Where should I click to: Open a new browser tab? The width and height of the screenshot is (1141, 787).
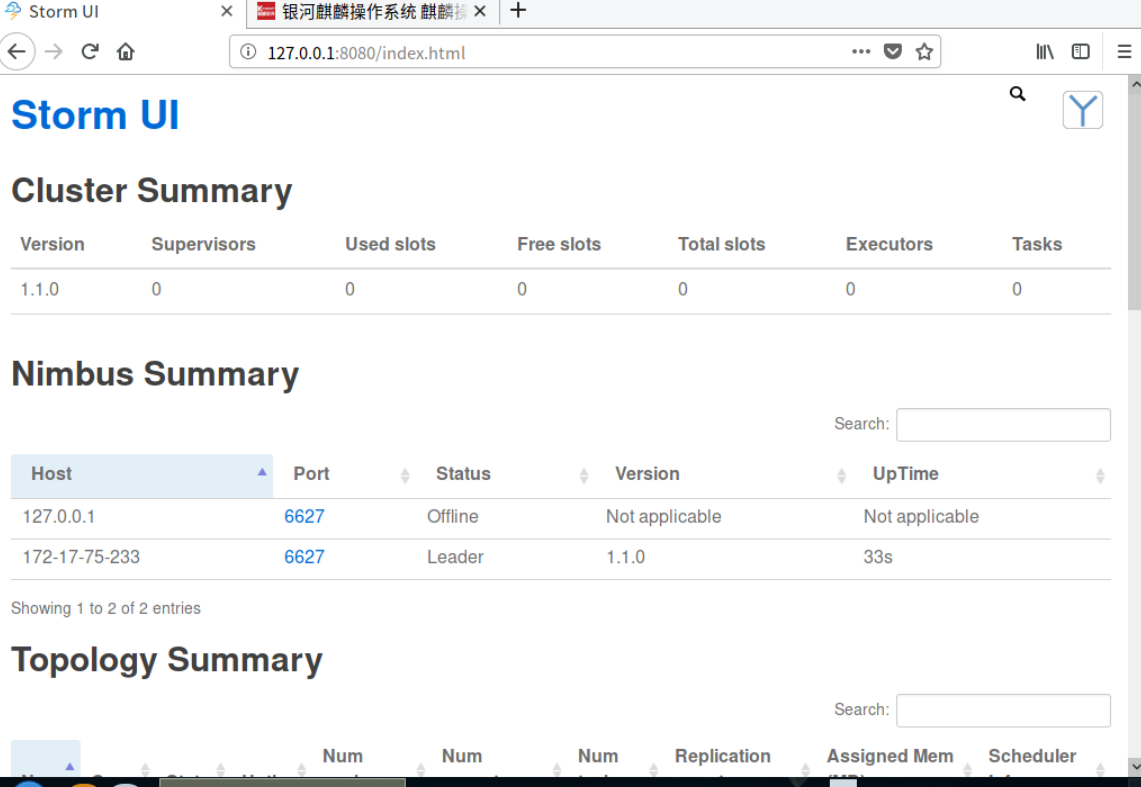pyautogui.click(x=517, y=12)
